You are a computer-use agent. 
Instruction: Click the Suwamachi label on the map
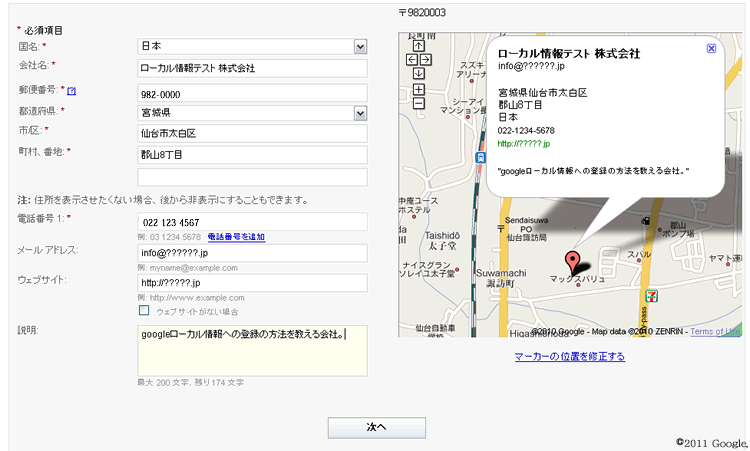501,273
